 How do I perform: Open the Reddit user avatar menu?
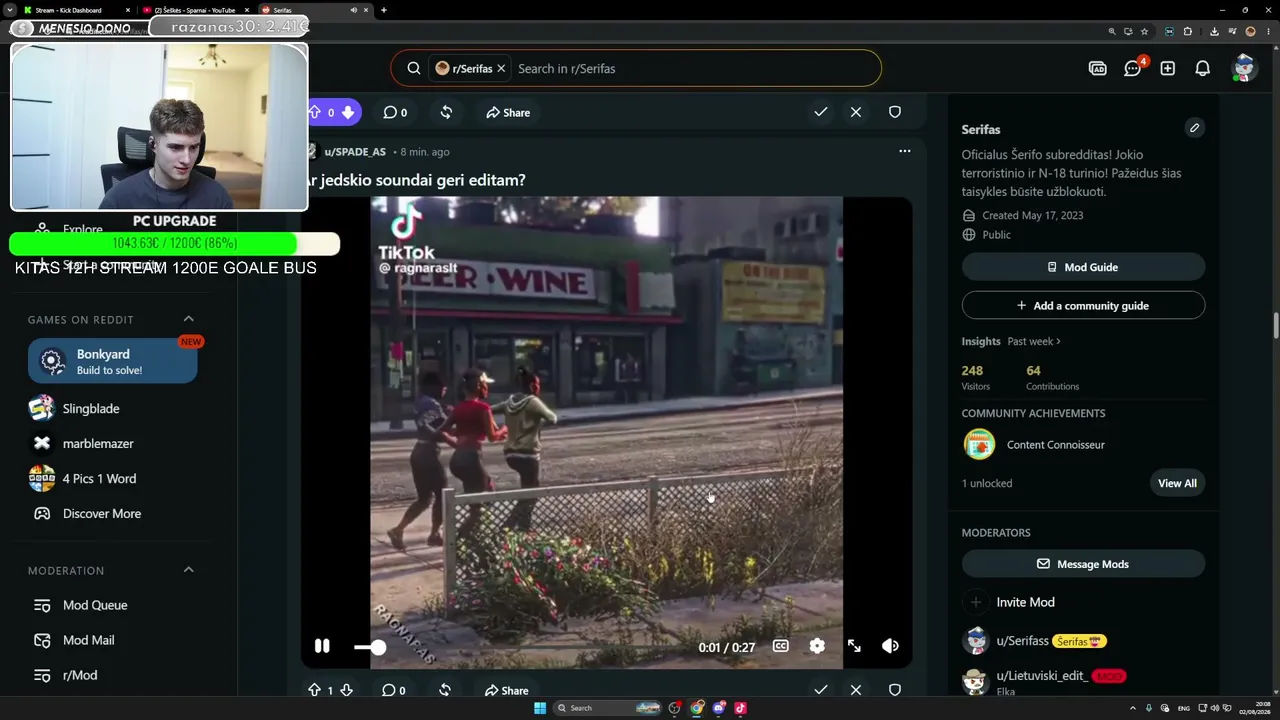tap(1244, 68)
